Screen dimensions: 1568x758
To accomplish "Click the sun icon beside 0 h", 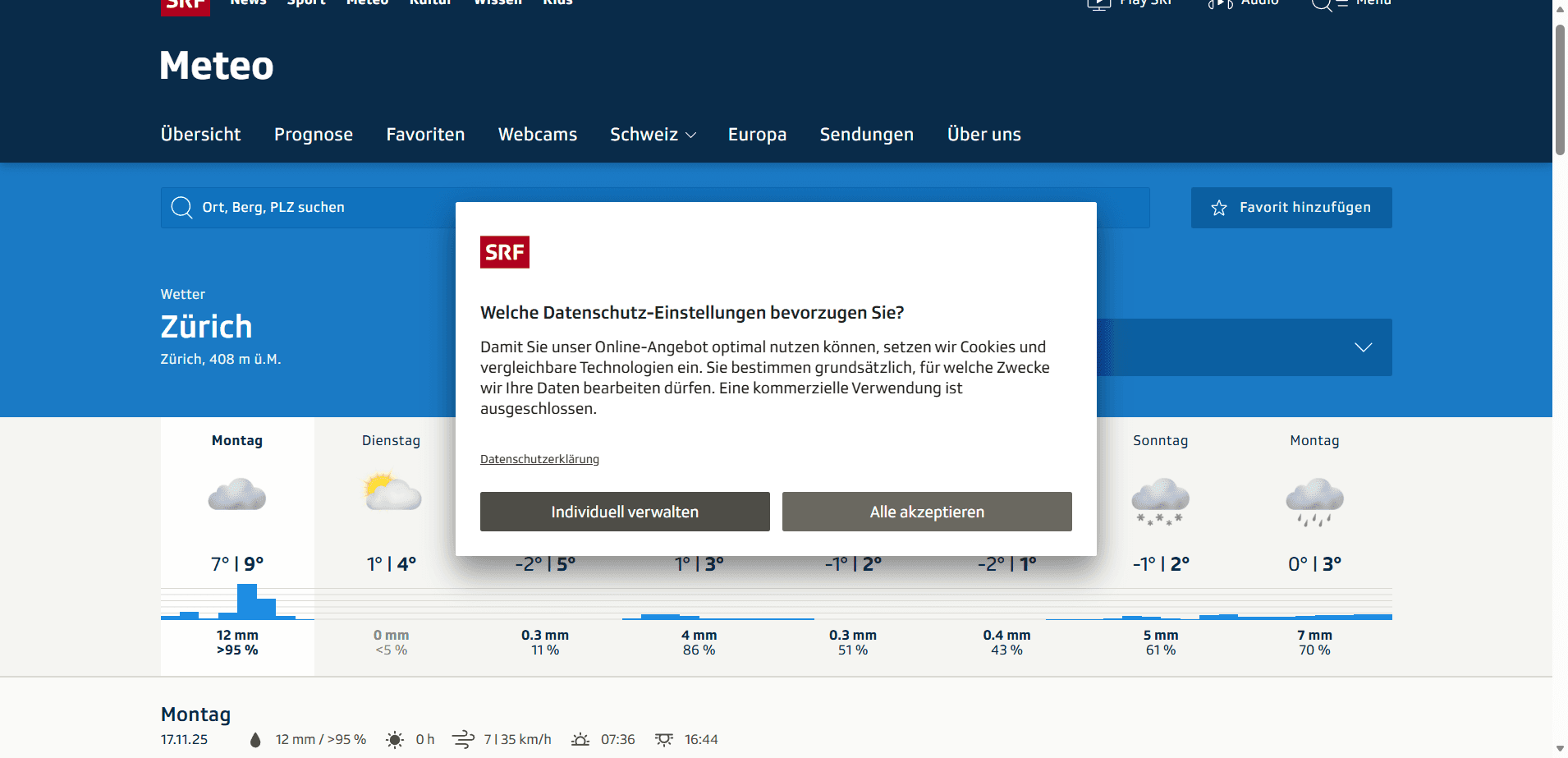I will tap(395, 740).
